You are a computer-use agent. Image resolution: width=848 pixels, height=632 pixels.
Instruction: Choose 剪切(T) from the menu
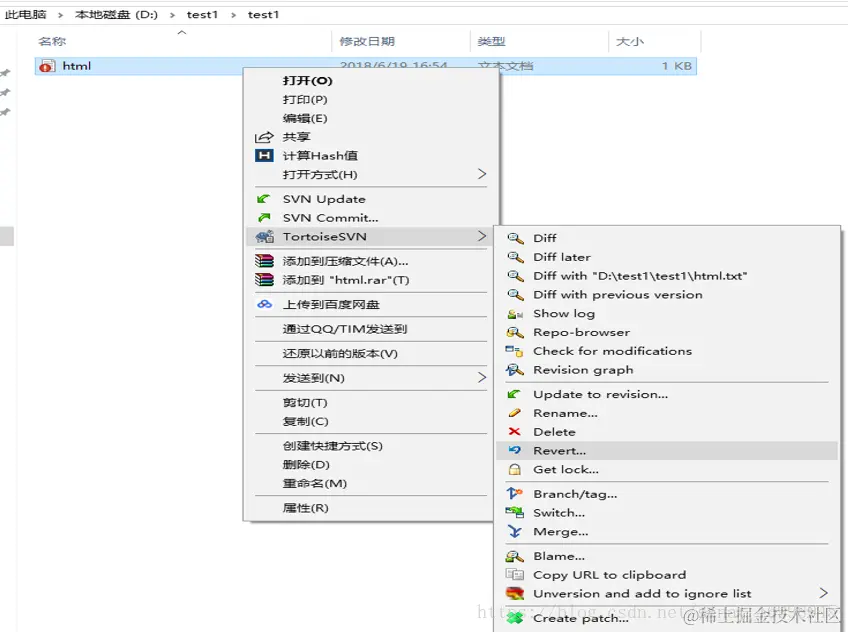pyautogui.click(x=304, y=403)
